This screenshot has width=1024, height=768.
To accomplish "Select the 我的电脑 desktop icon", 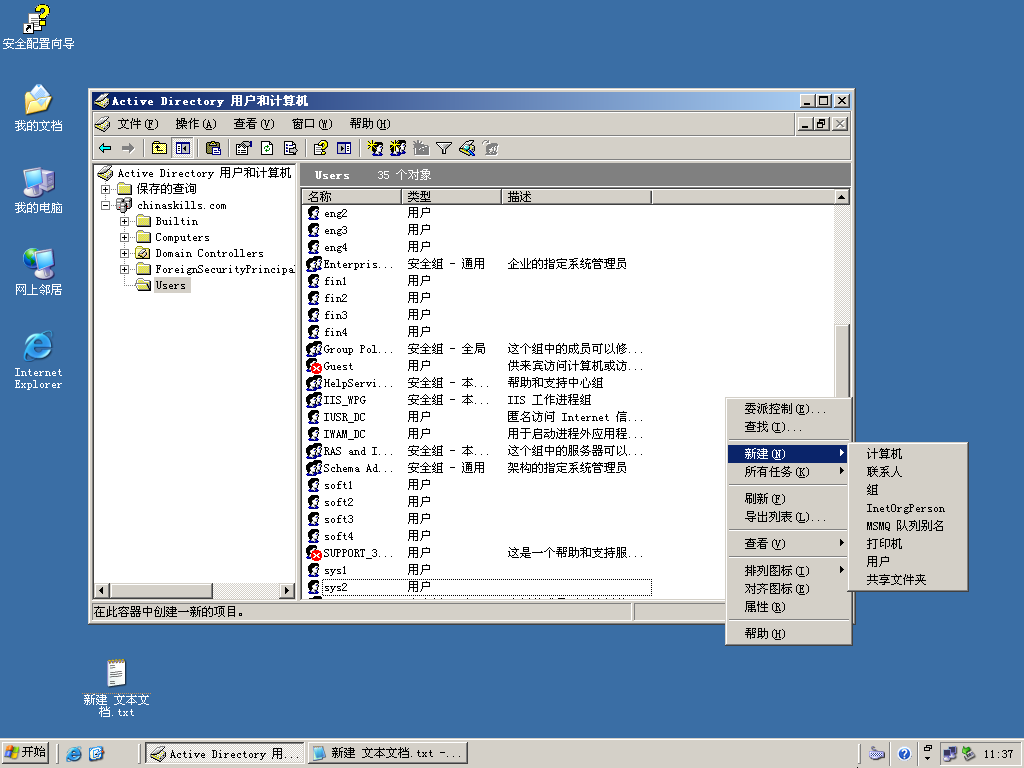I will [38, 191].
